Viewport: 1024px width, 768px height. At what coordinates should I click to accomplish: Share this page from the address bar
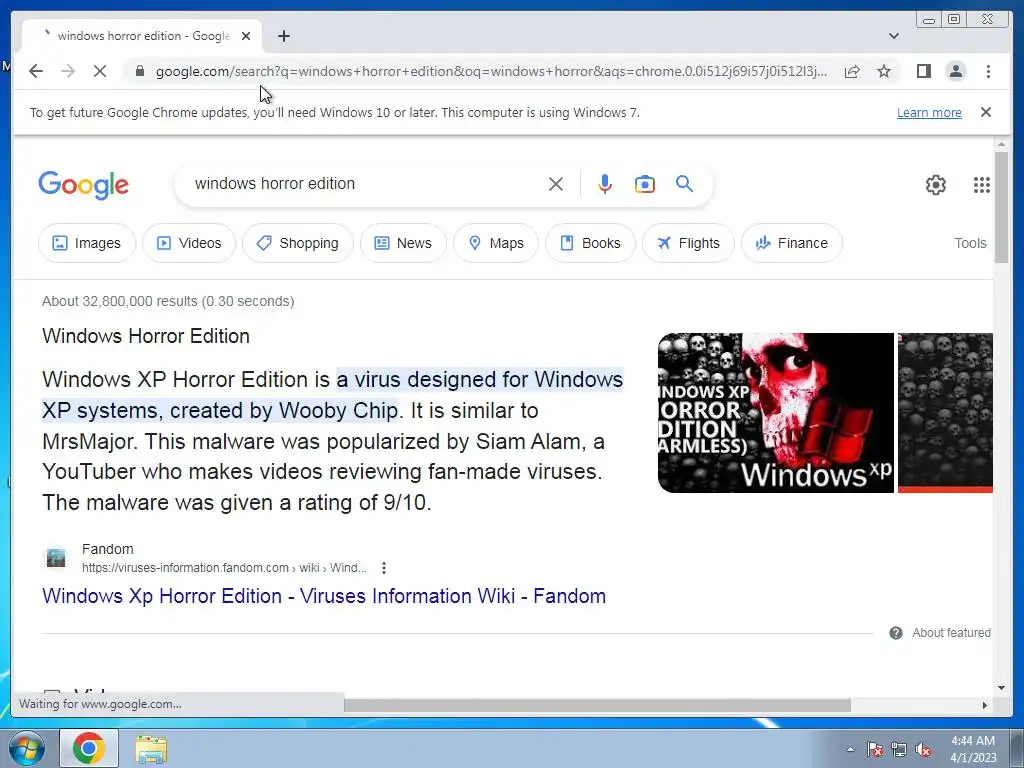click(x=852, y=71)
